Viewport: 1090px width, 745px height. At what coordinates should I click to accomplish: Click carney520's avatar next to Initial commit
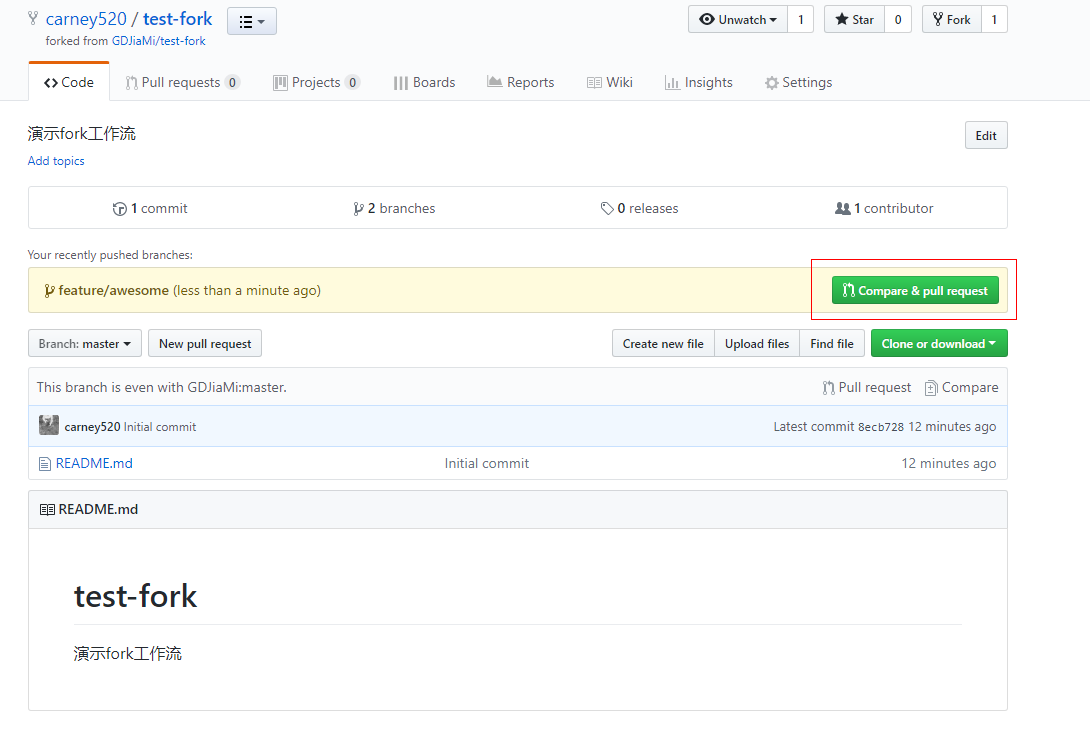48,424
